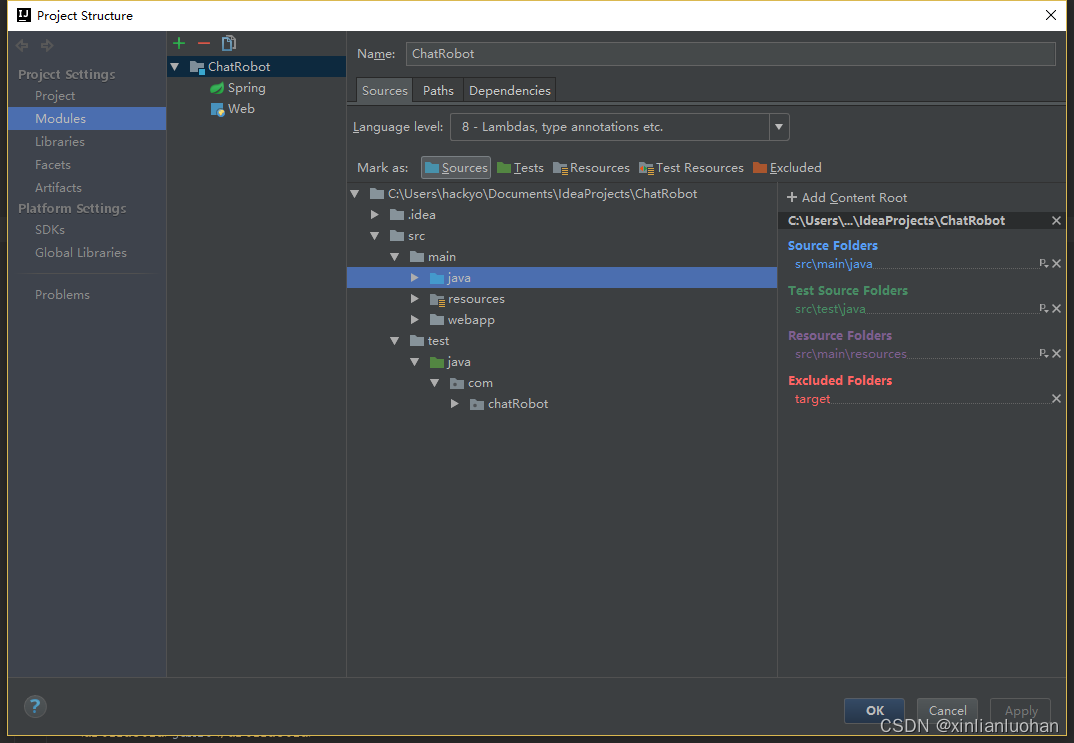Add a new module with the green plus icon
The width and height of the screenshot is (1074, 743).
pyautogui.click(x=178, y=42)
